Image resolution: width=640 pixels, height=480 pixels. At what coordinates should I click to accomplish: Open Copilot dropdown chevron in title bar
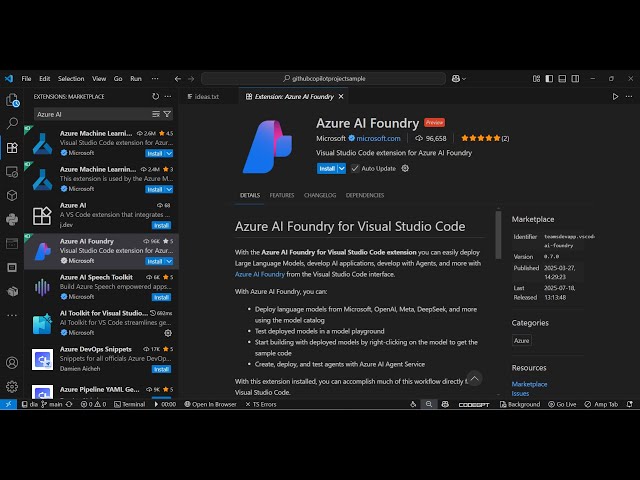click(464, 78)
